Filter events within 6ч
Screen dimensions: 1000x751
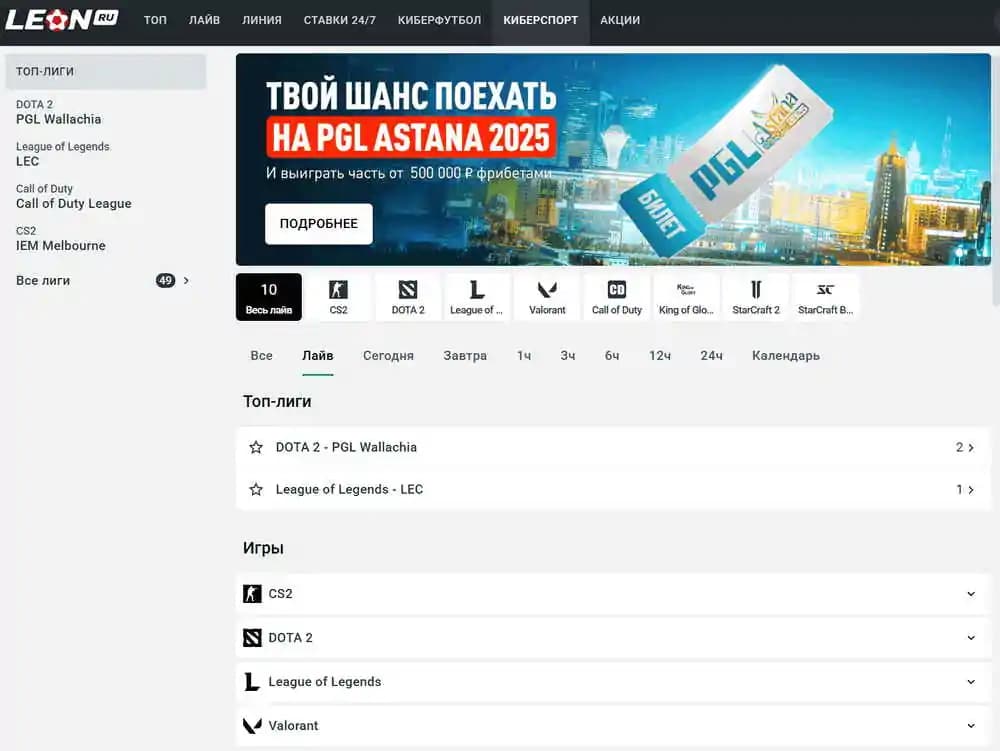(612, 356)
